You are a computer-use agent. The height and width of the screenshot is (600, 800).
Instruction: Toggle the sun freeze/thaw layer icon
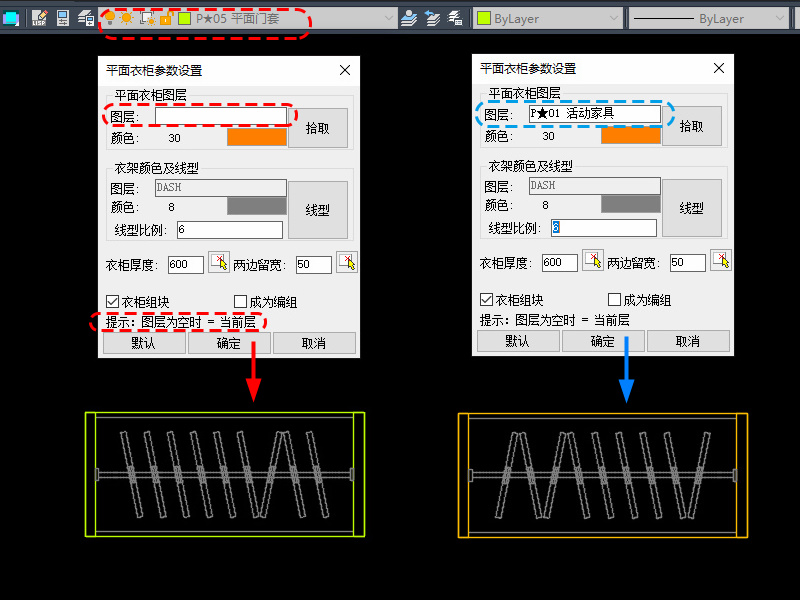pos(127,18)
